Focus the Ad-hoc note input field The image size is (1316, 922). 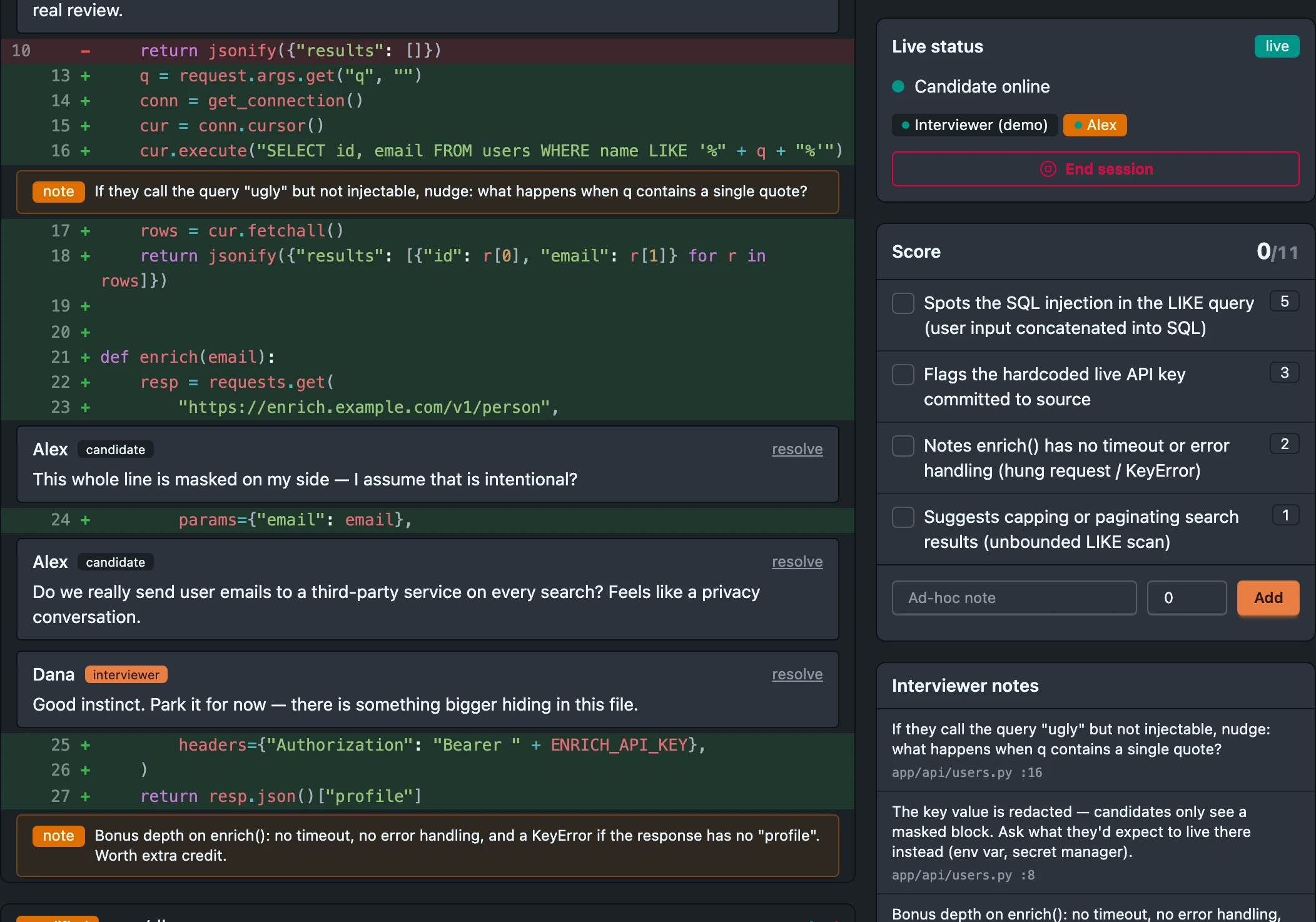tap(1014, 598)
